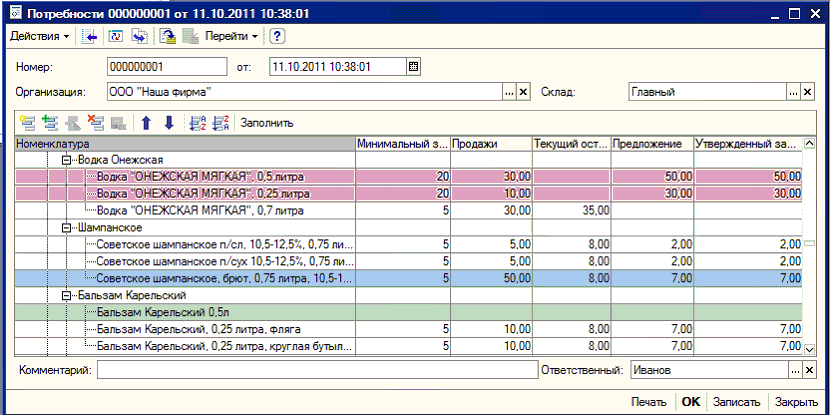Sort rows ascending A to Z

pos(197,123)
